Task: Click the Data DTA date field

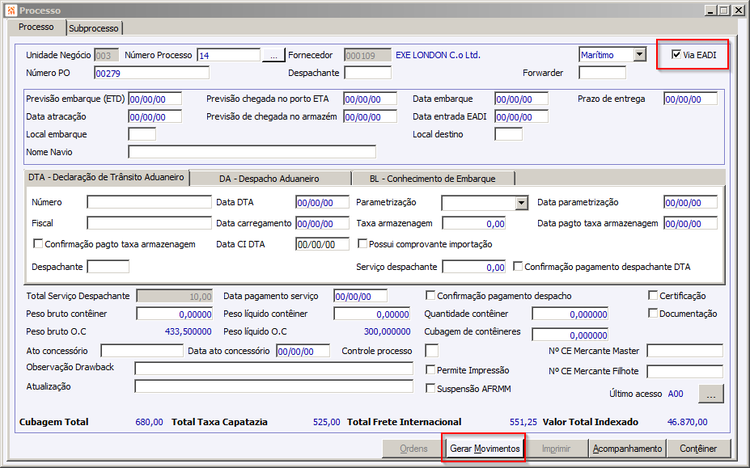Action: (322, 202)
